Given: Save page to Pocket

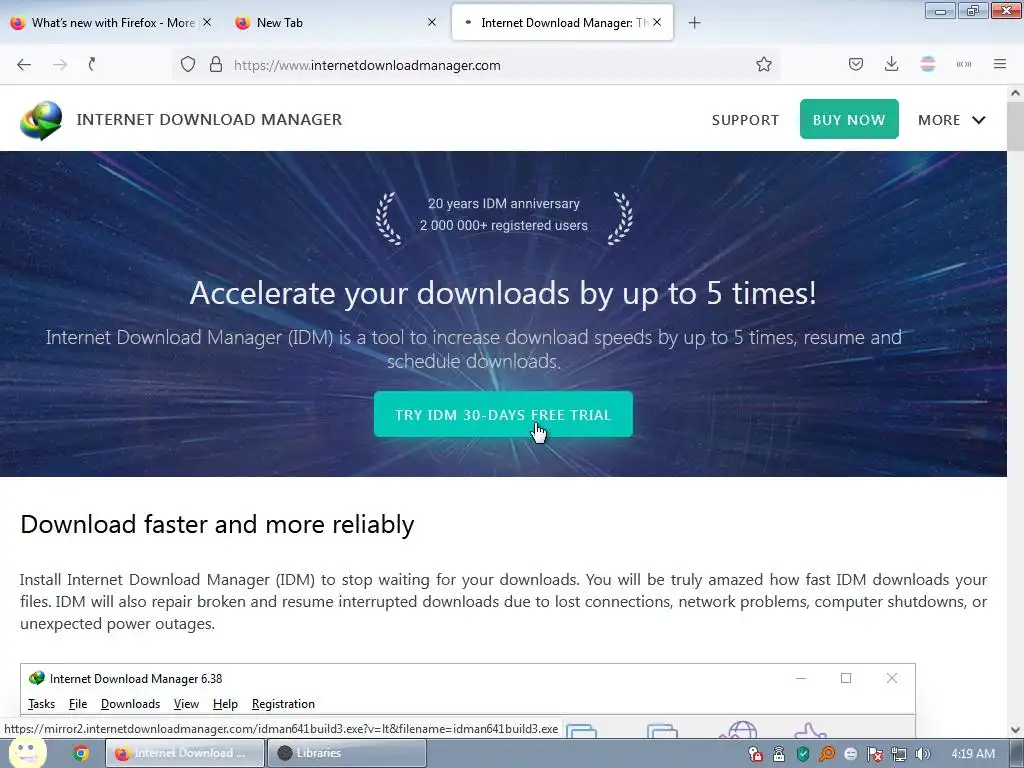Looking at the screenshot, I should (856, 64).
